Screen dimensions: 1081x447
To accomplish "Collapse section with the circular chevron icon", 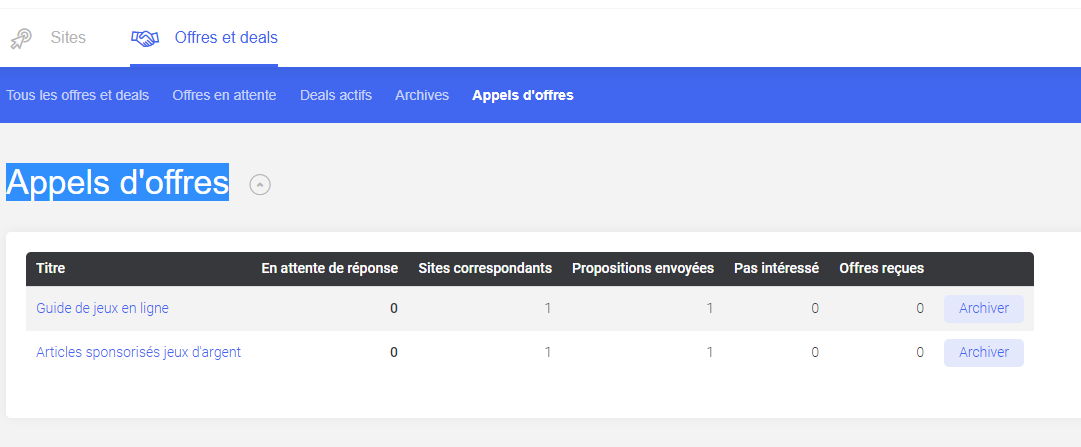I will [x=260, y=185].
